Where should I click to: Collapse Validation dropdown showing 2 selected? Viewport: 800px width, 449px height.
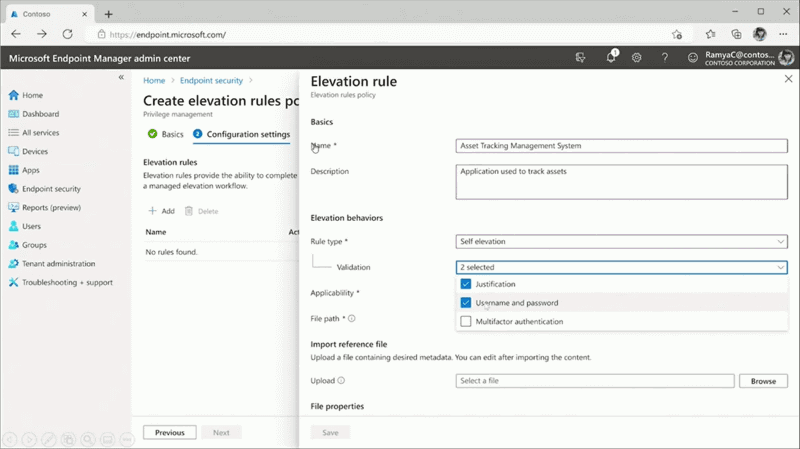[x=621, y=267]
